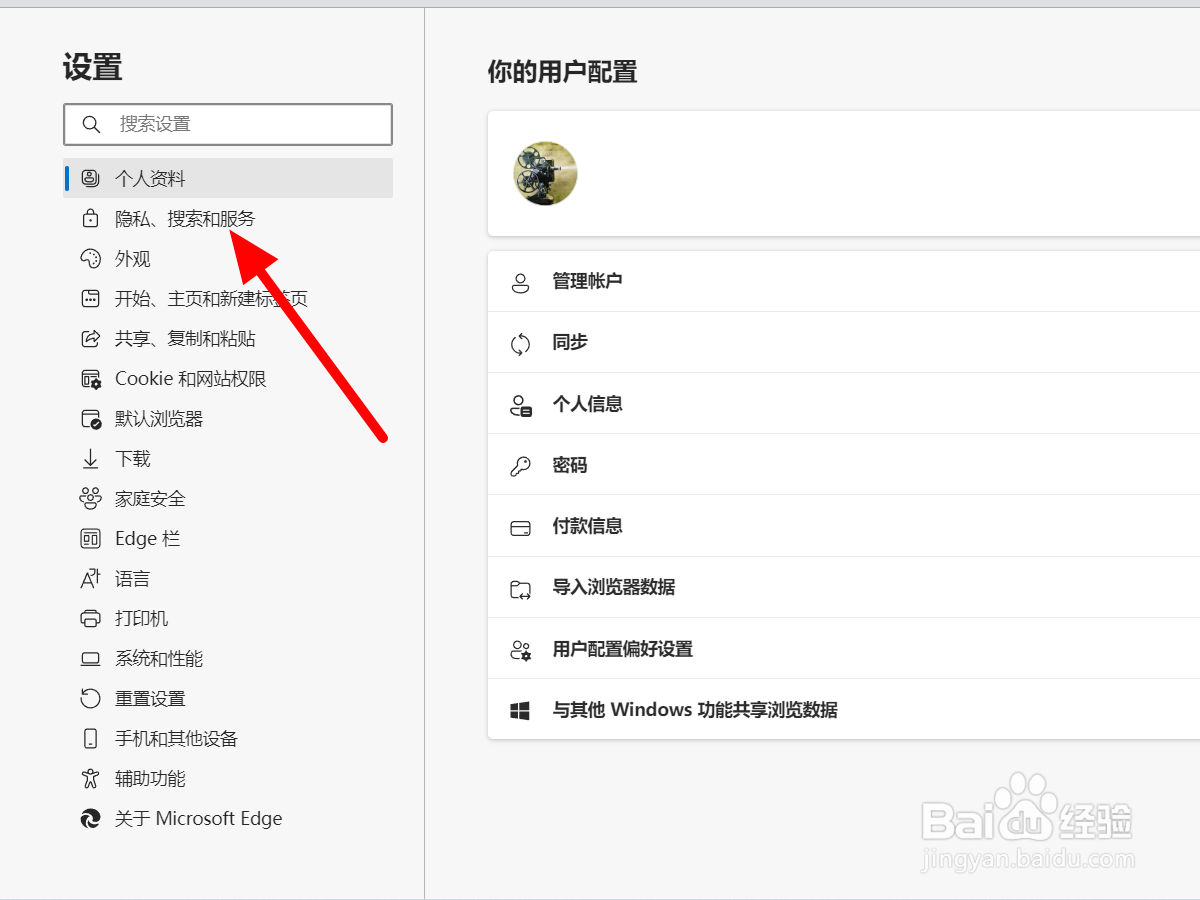
Task: Click the Cookie 和网站权限 icon
Action: (90, 379)
